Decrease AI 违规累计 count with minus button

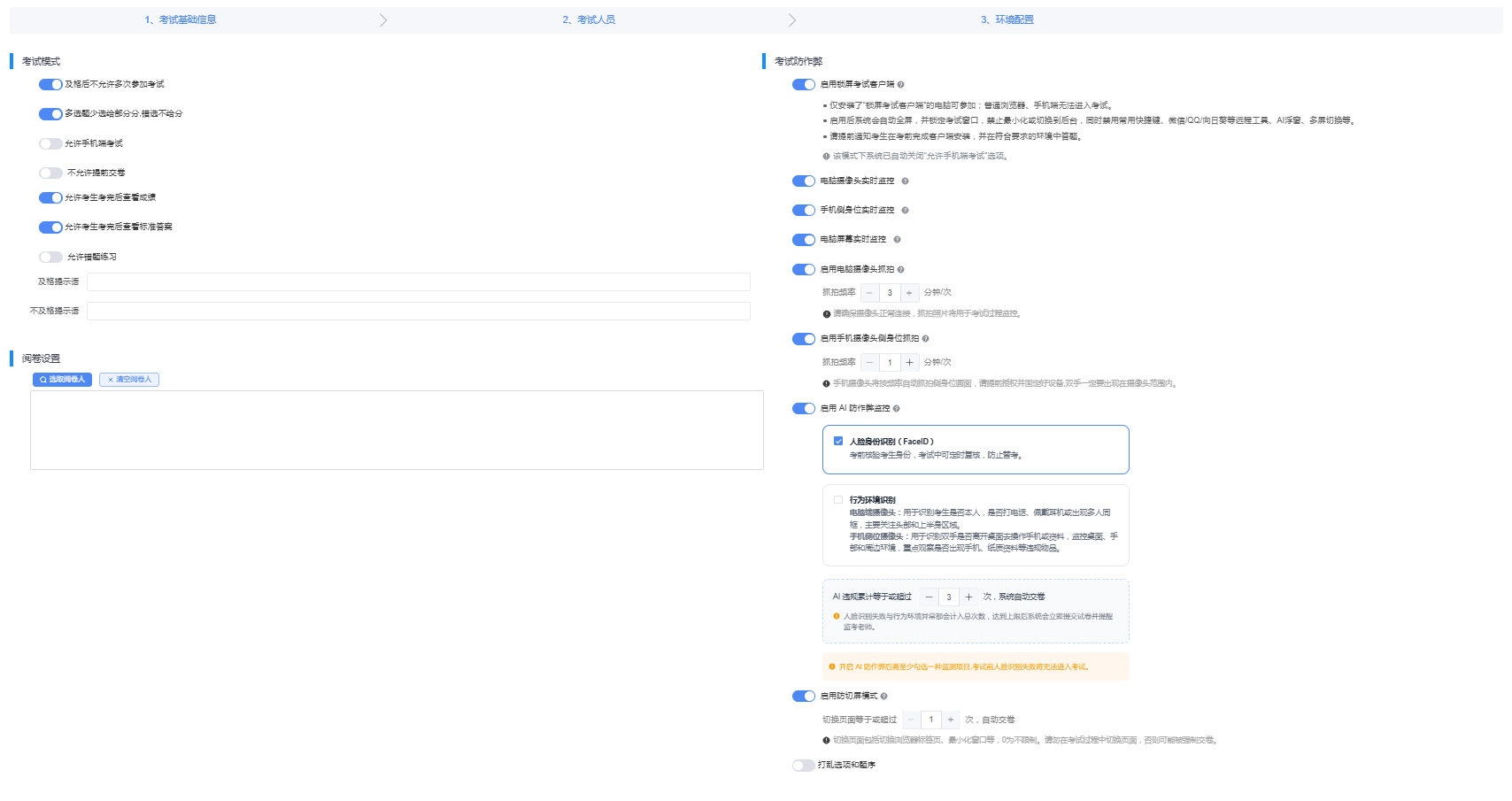(x=929, y=597)
